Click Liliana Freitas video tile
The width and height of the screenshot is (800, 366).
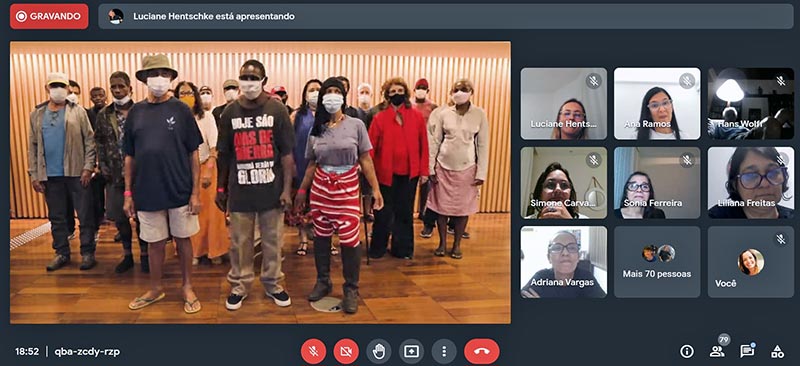point(751,183)
